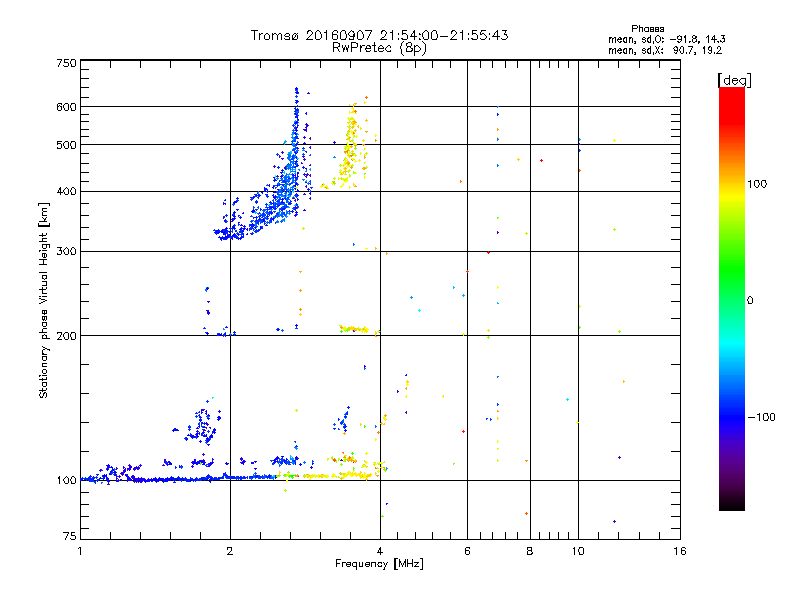This screenshot has width=800, height=600.
Task: Click the y-axis tick label '500'
Action: (66, 145)
